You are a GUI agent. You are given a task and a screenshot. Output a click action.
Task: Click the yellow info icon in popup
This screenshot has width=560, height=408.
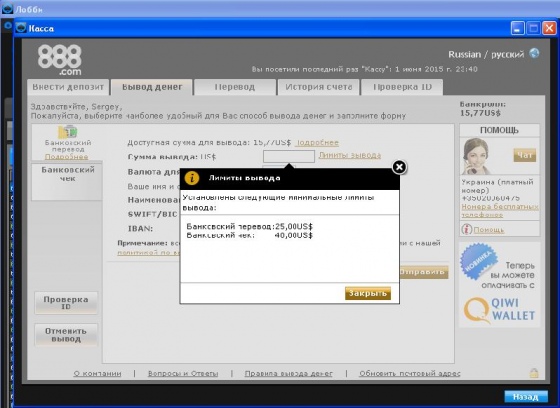pyautogui.click(x=192, y=178)
